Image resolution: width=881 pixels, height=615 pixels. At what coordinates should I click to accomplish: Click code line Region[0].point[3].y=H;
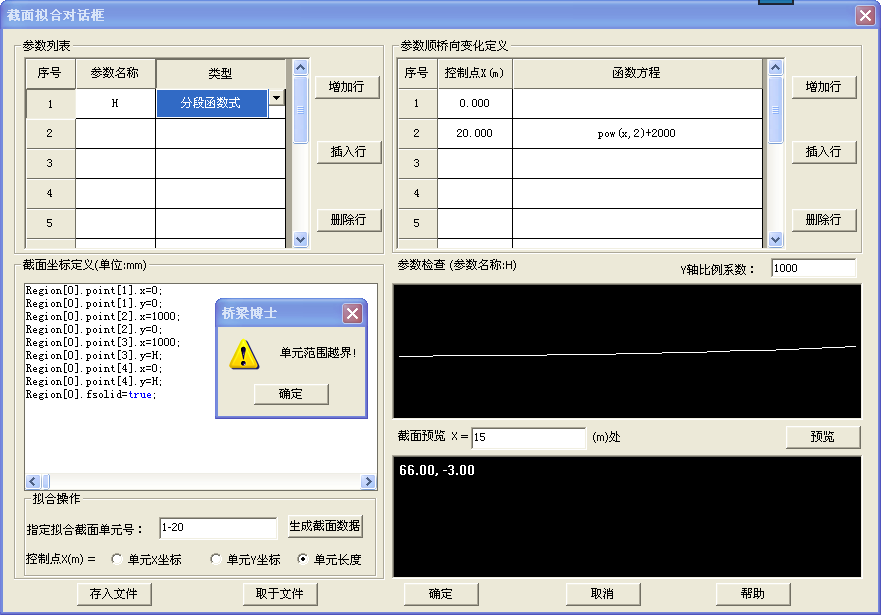(x=94, y=356)
